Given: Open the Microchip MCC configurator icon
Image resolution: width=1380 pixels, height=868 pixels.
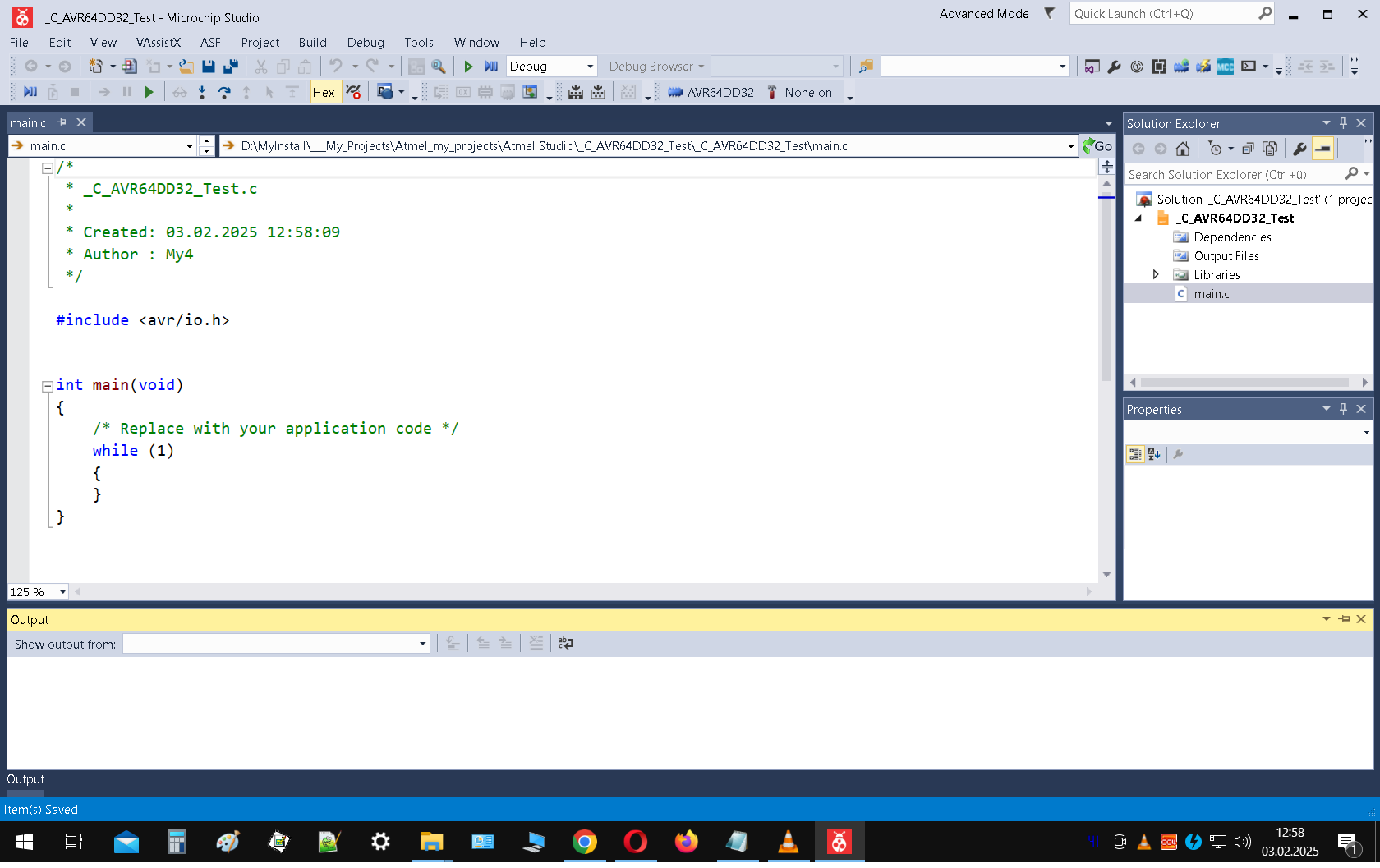Looking at the screenshot, I should coord(1226,67).
